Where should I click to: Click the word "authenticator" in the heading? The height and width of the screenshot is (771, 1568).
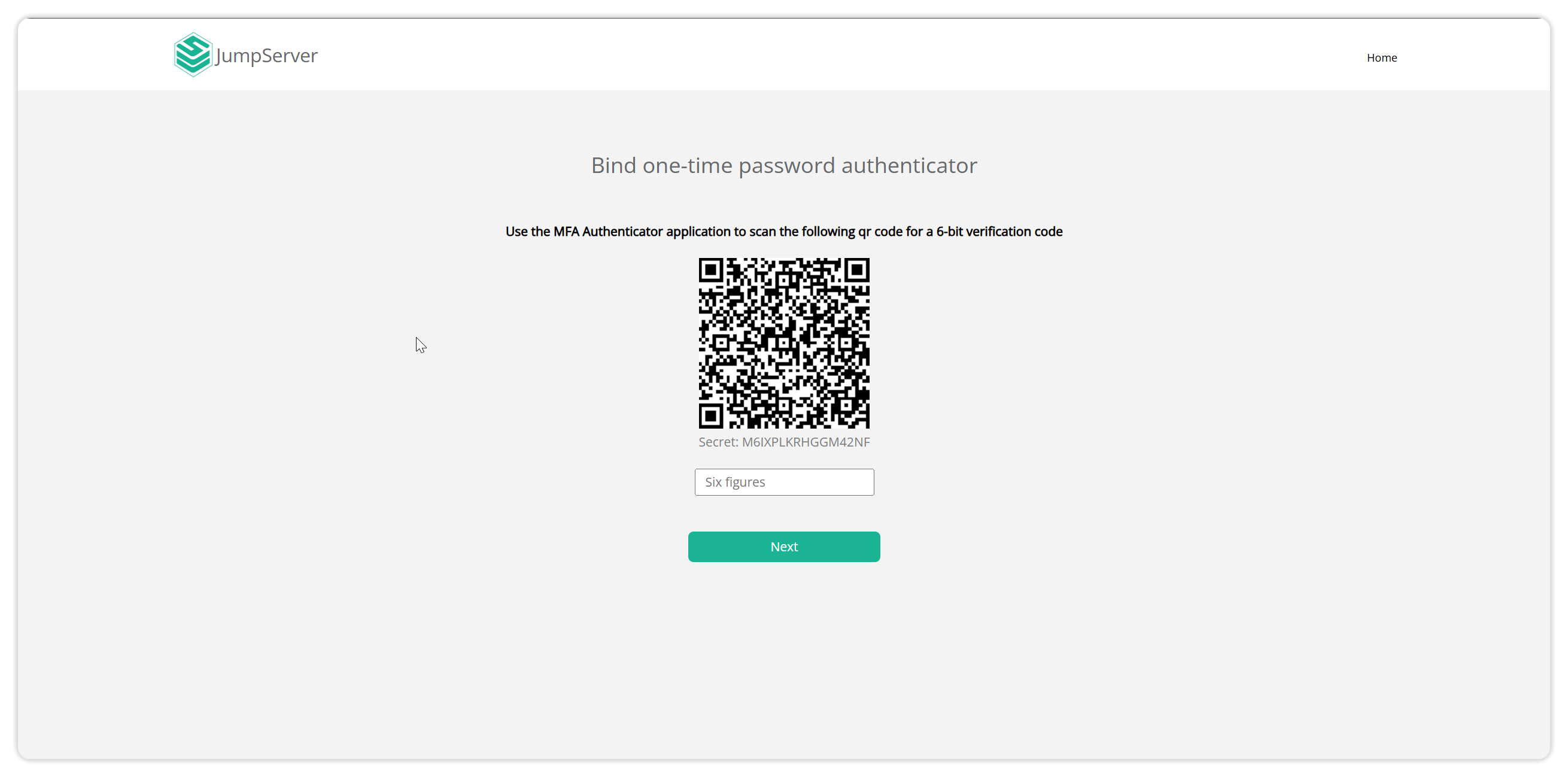coord(910,166)
